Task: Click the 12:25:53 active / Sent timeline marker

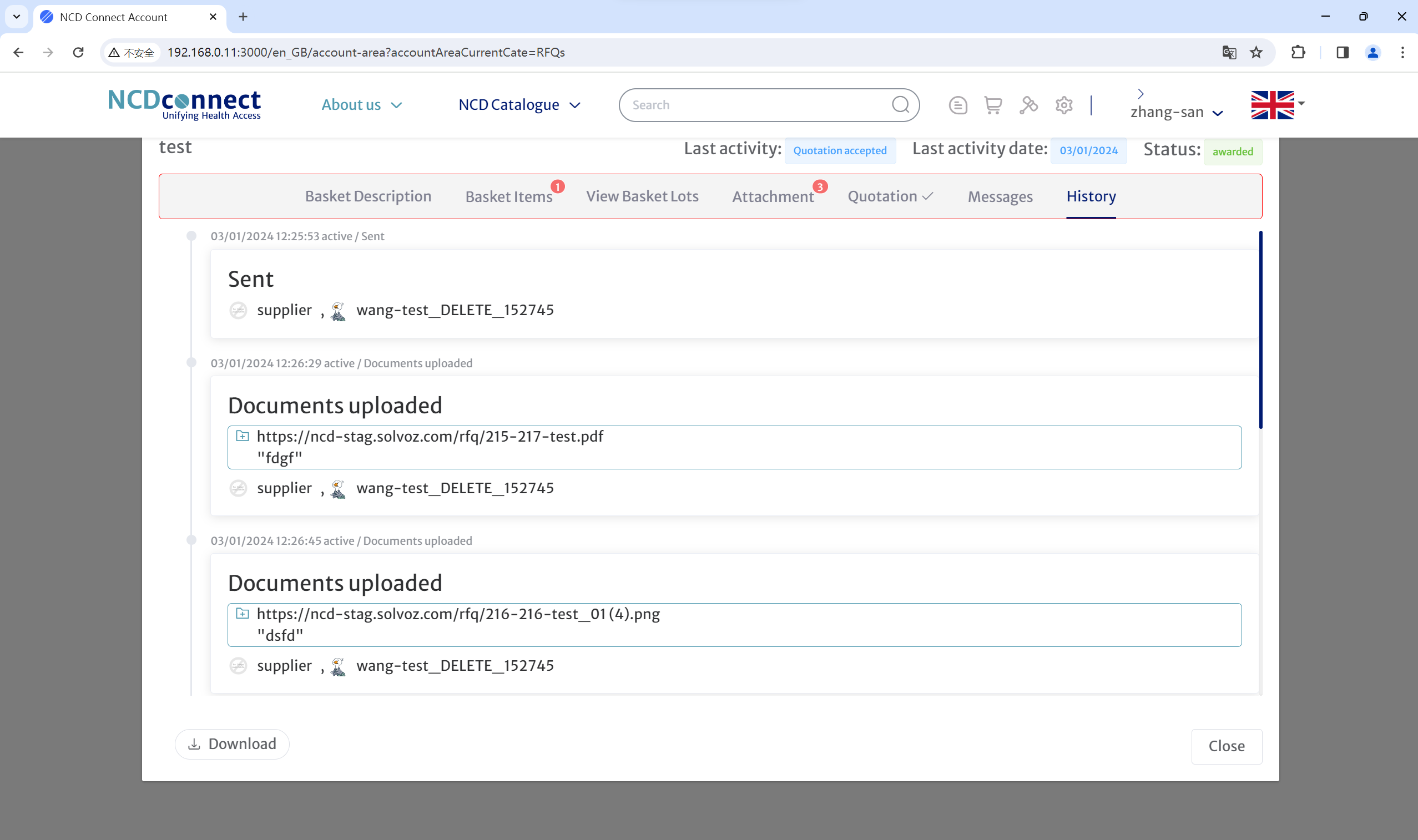Action: [x=191, y=236]
